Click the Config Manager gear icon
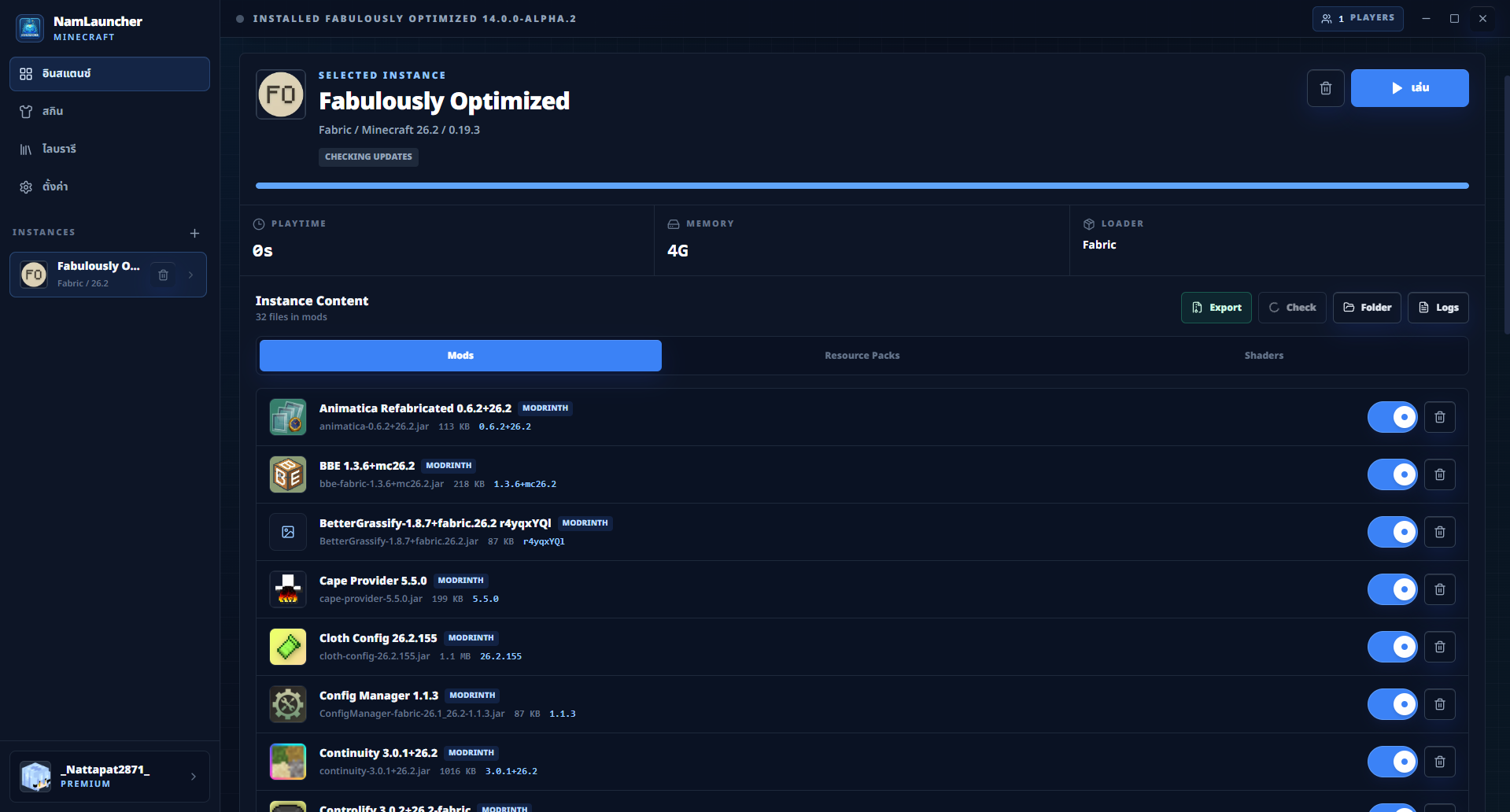This screenshot has height=812, width=1510. (288, 704)
